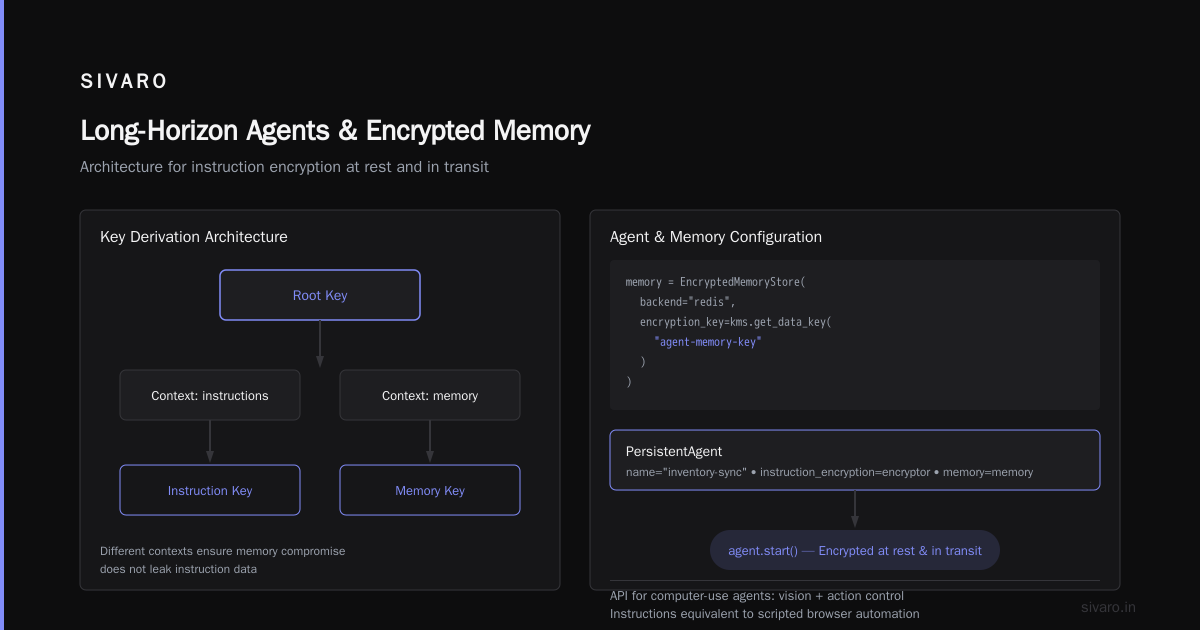1200x630 pixels.
Task: Click the backend="redis" code line
Action: (x=688, y=302)
